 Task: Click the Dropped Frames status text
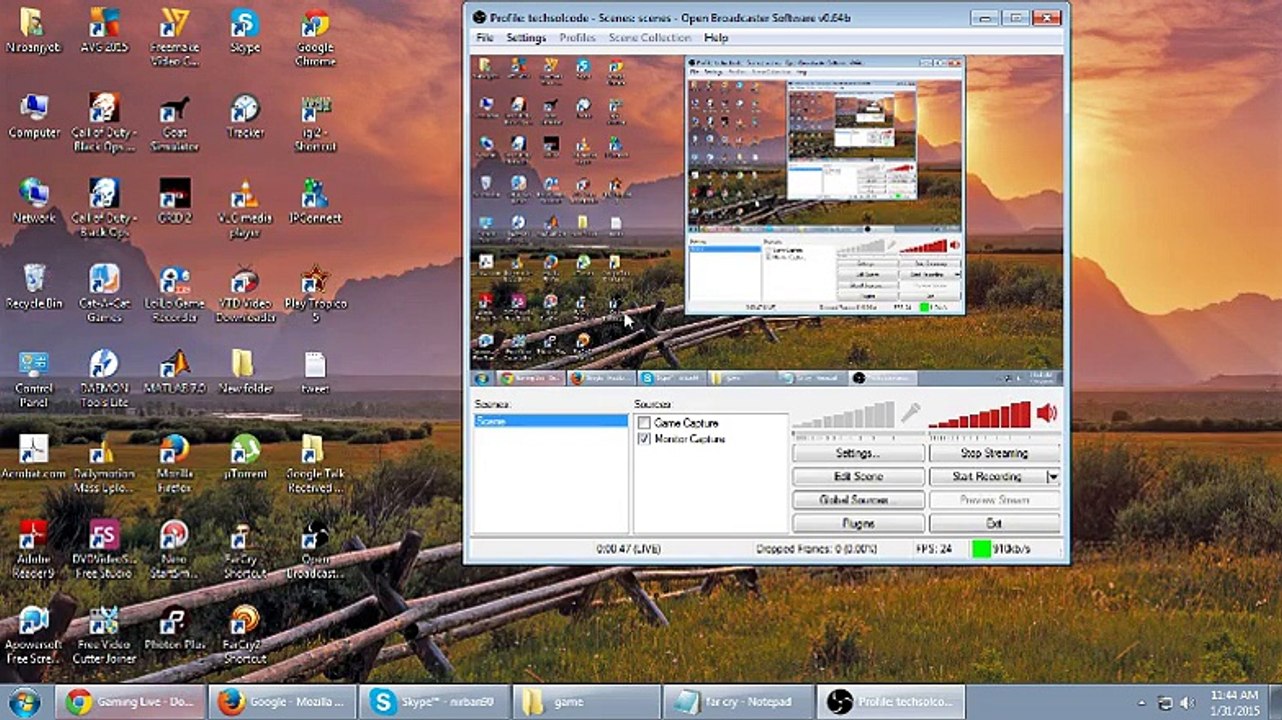[x=816, y=549]
